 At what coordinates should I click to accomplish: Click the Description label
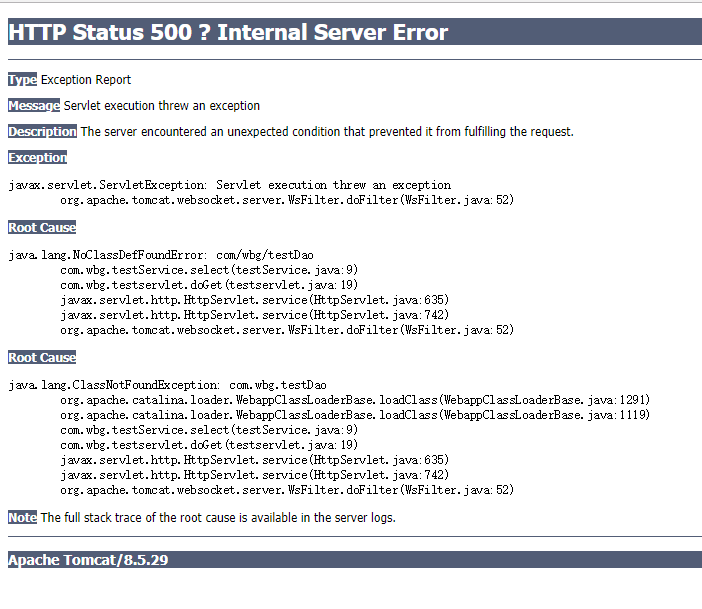pos(43,132)
